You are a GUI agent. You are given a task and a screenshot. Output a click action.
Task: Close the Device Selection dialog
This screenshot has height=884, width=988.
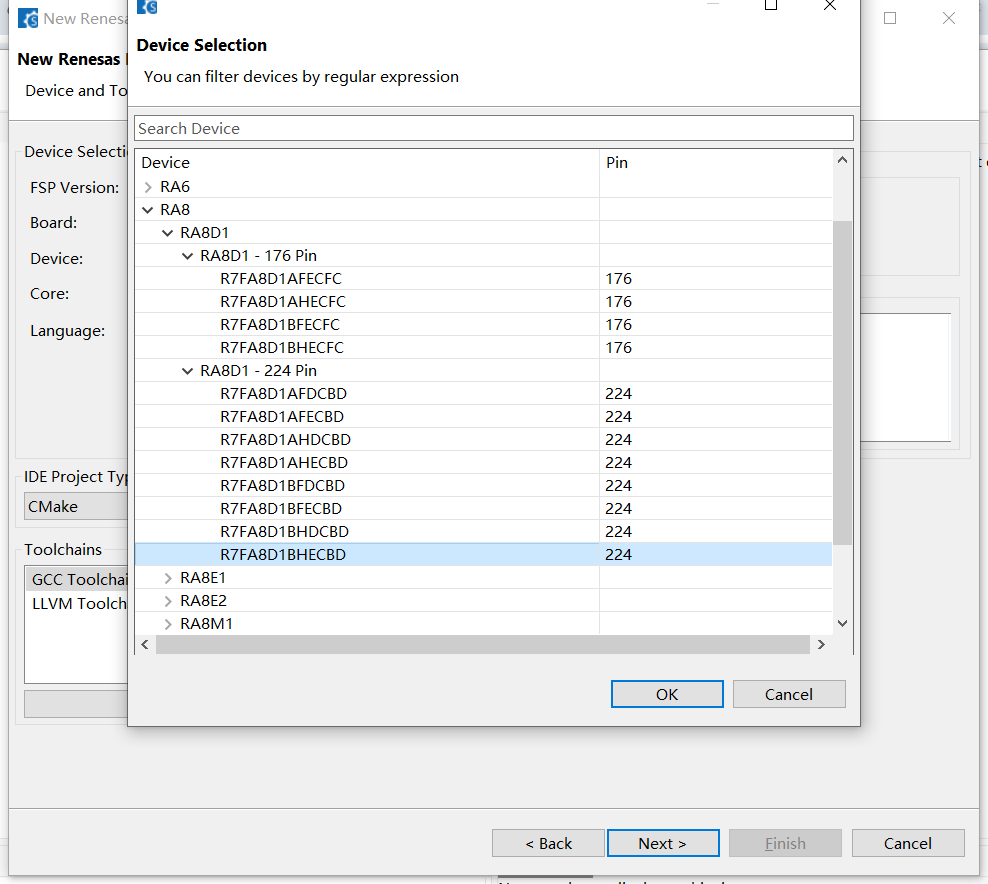pyautogui.click(x=829, y=6)
